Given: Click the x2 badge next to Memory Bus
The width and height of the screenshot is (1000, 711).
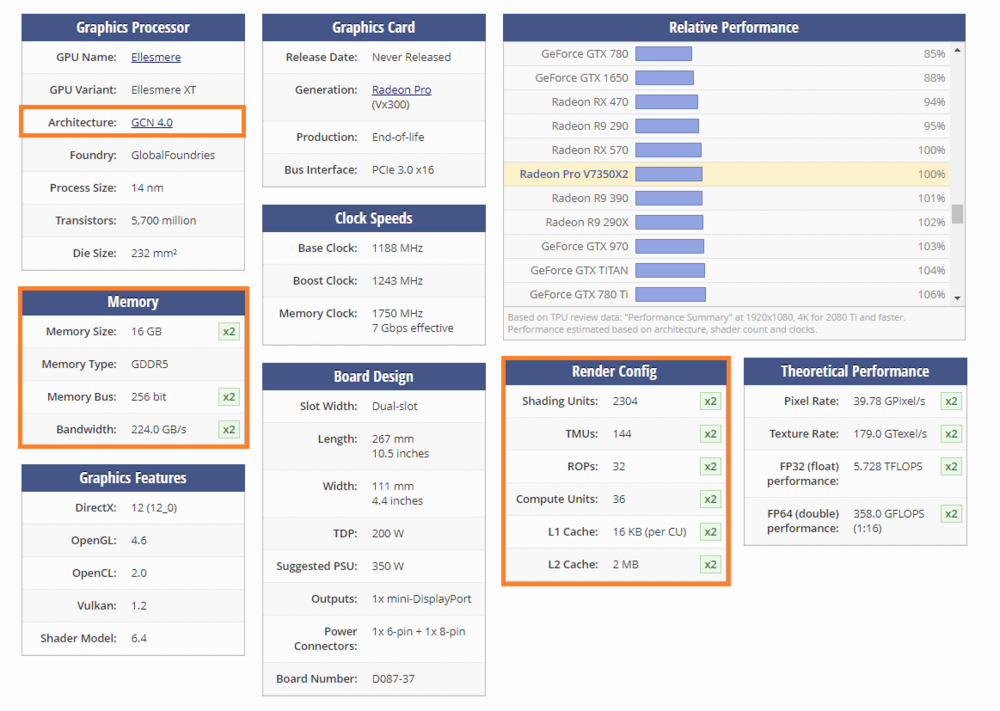Looking at the screenshot, I should tap(229, 397).
